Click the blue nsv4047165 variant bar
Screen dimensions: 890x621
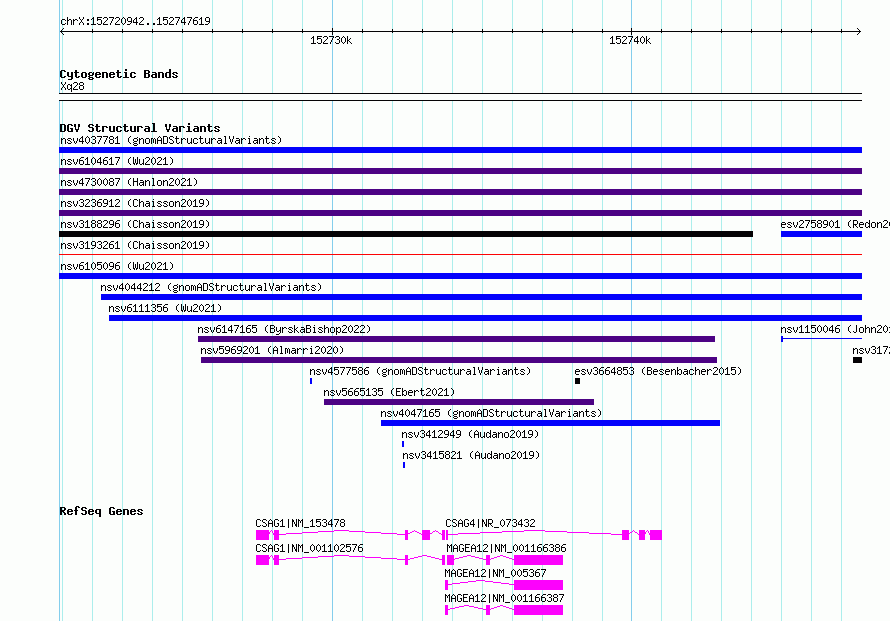551,423
